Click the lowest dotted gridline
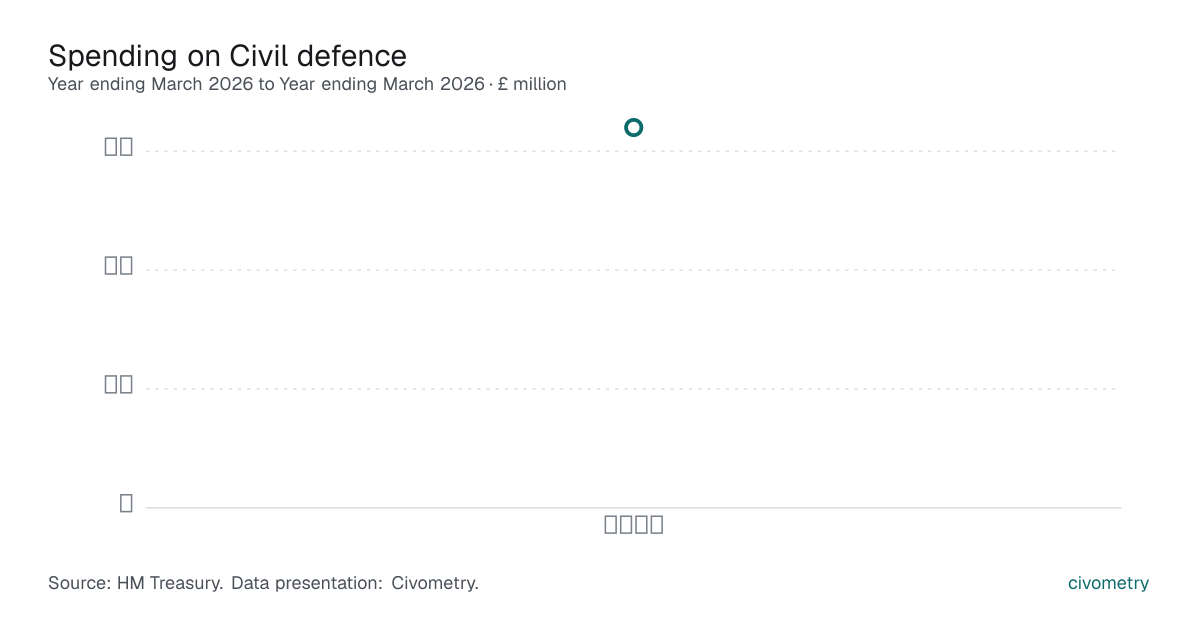Screen dimensions: 1200x630 click(633, 389)
